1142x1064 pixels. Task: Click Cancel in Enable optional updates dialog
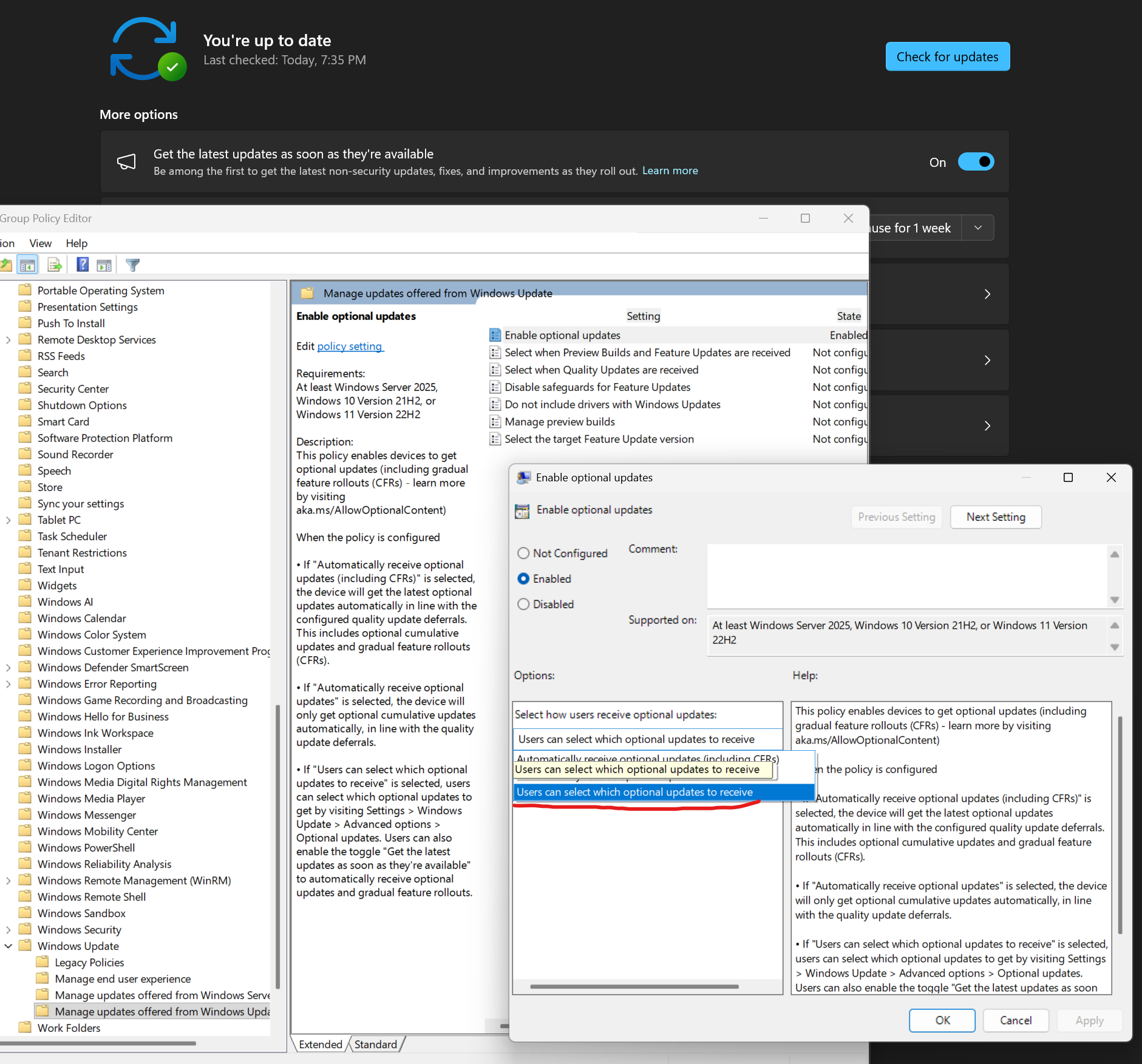click(1016, 1020)
